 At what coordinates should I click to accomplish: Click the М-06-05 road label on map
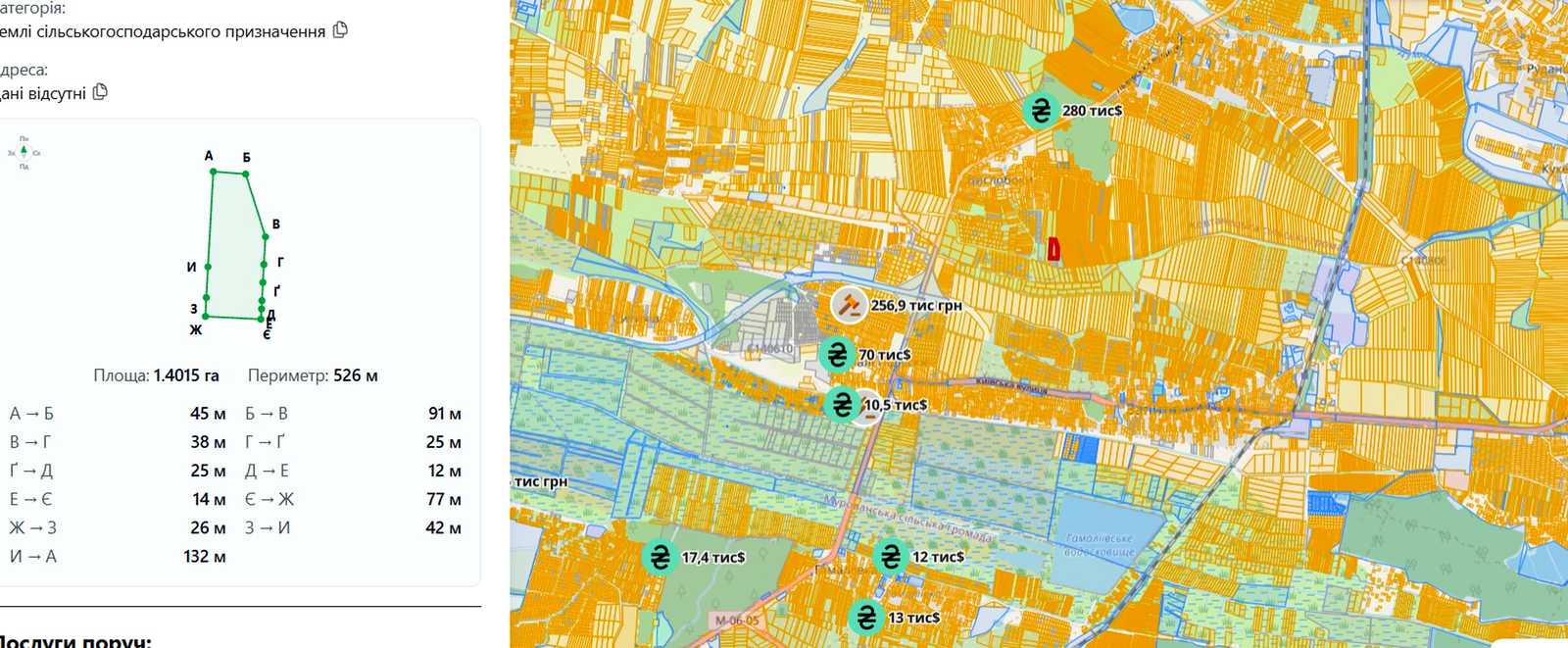[x=737, y=621]
